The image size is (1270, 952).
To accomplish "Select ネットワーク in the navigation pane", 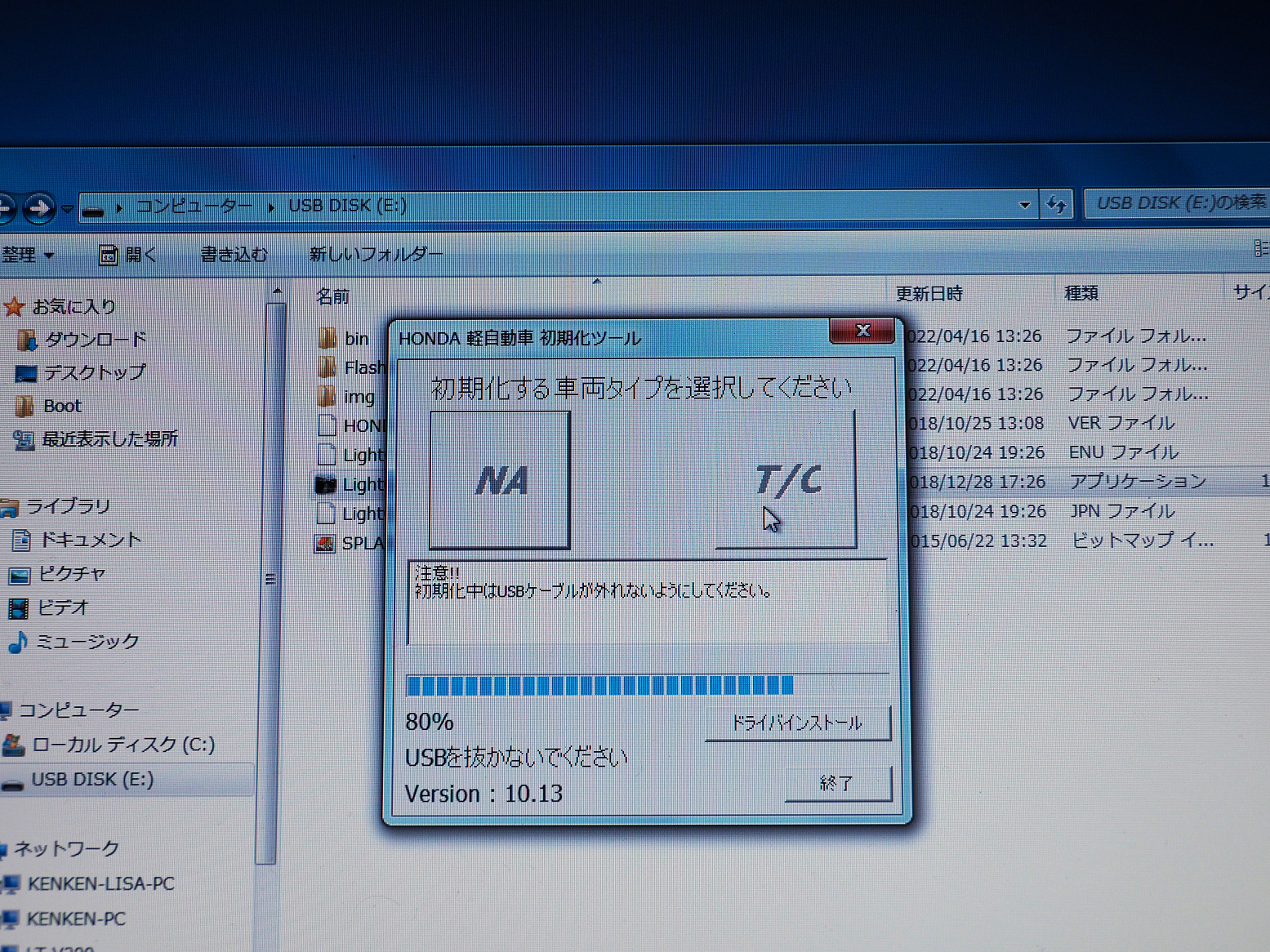I will click(67, 849).
